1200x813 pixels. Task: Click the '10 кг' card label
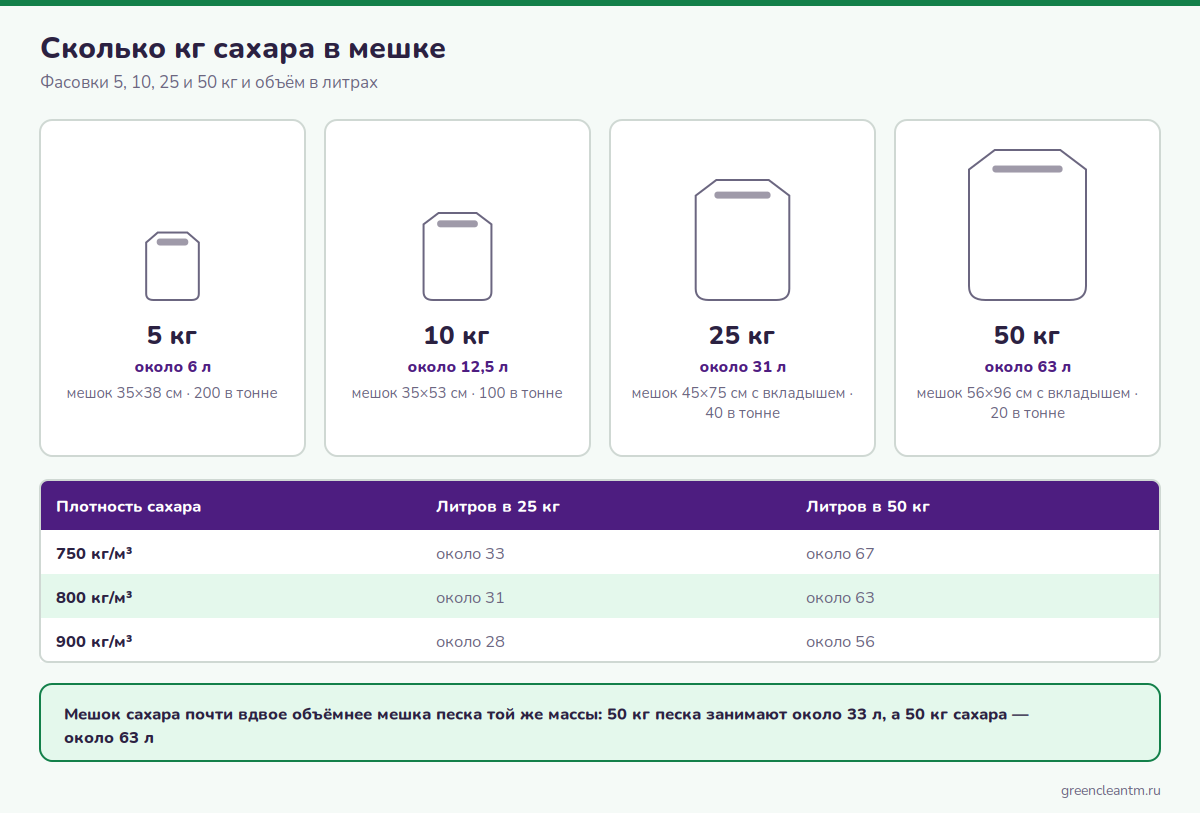point(457,335)
